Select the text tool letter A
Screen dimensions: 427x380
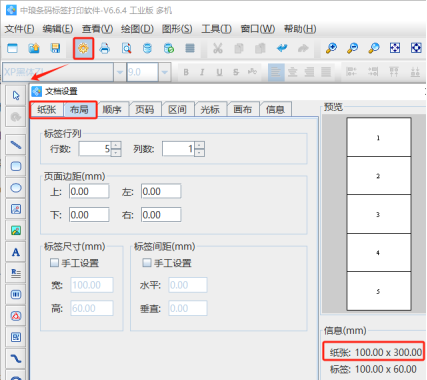click(x=16, y=252)
